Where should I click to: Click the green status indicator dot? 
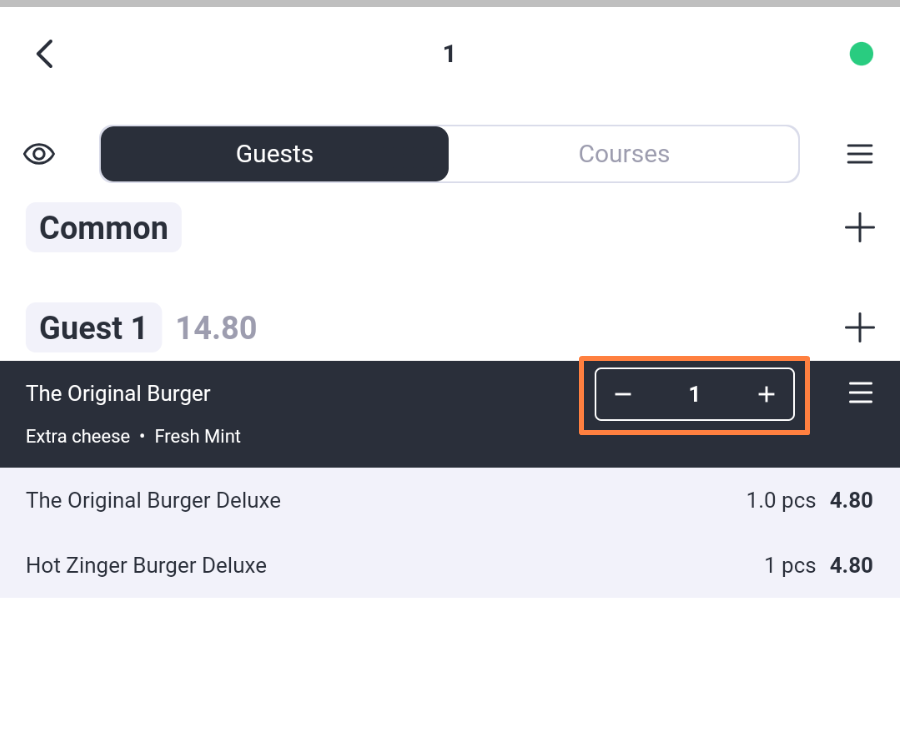[861, 54]
